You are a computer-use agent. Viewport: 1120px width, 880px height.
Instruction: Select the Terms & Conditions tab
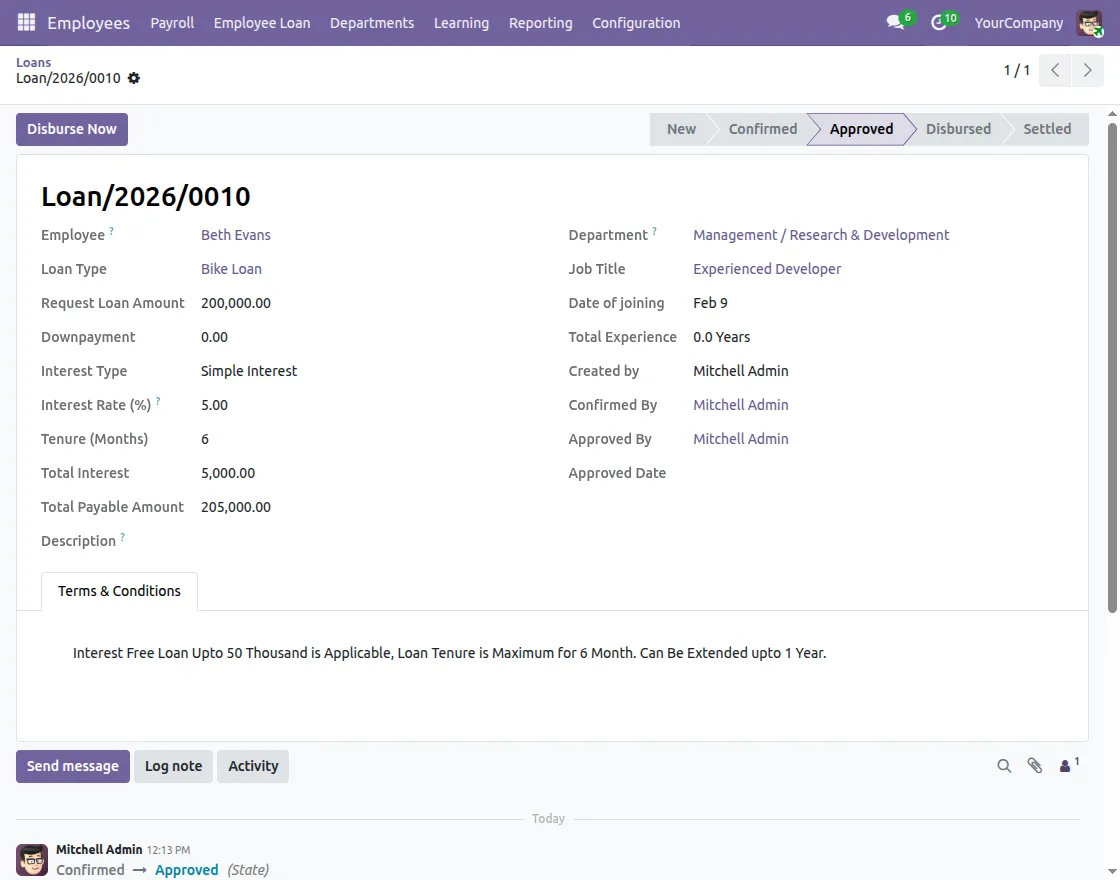tap(119, 591)
